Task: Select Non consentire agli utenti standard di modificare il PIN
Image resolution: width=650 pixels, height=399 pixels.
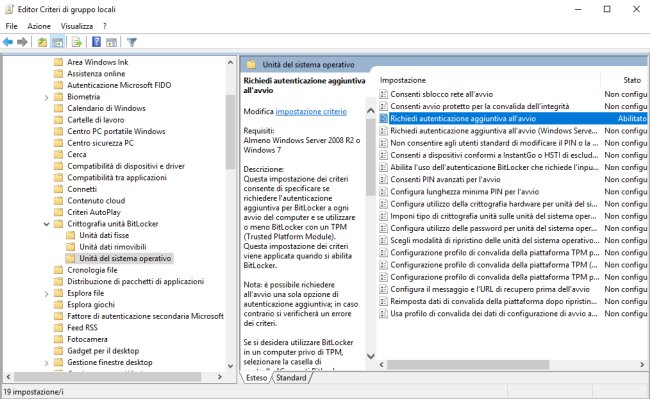Action: point(513,143)
